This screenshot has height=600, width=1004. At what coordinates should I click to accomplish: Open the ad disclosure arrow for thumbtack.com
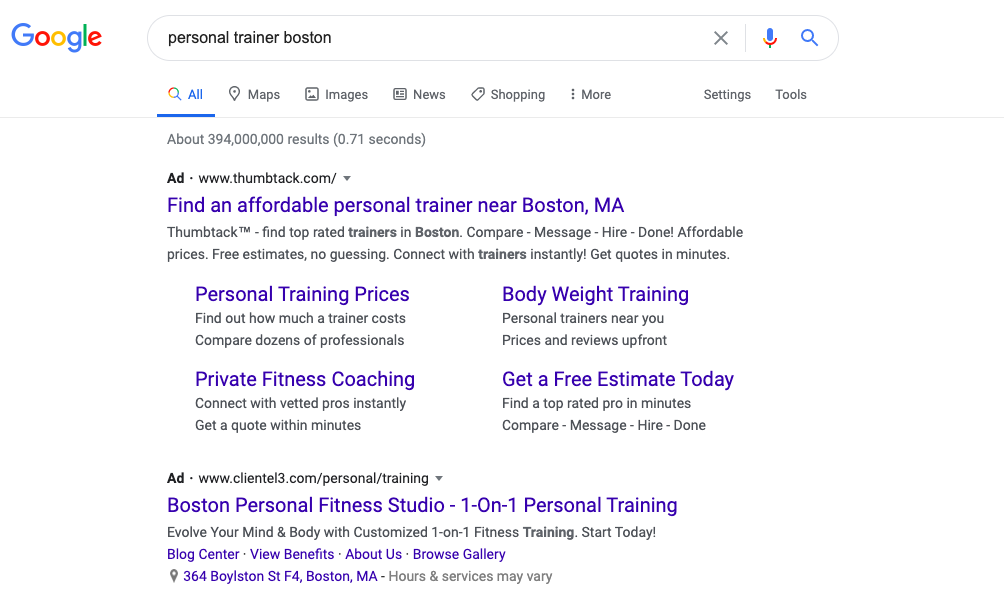pyautogui.click(x=347, y=178)
